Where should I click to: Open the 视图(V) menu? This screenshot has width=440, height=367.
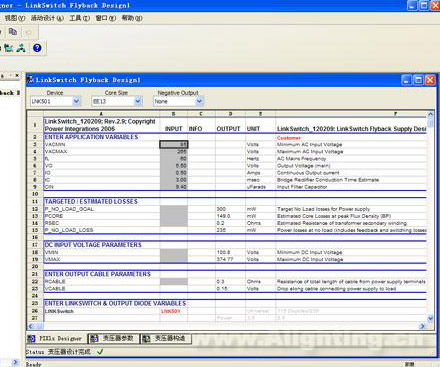click(15, 18)
